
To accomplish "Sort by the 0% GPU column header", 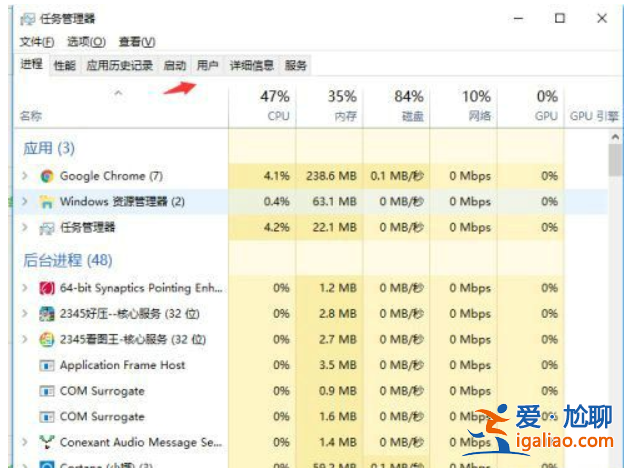I will pos(531,107).
